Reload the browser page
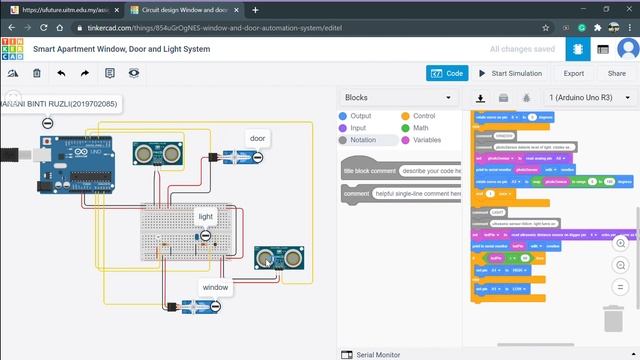640x360 pixels. click(44, 28)
